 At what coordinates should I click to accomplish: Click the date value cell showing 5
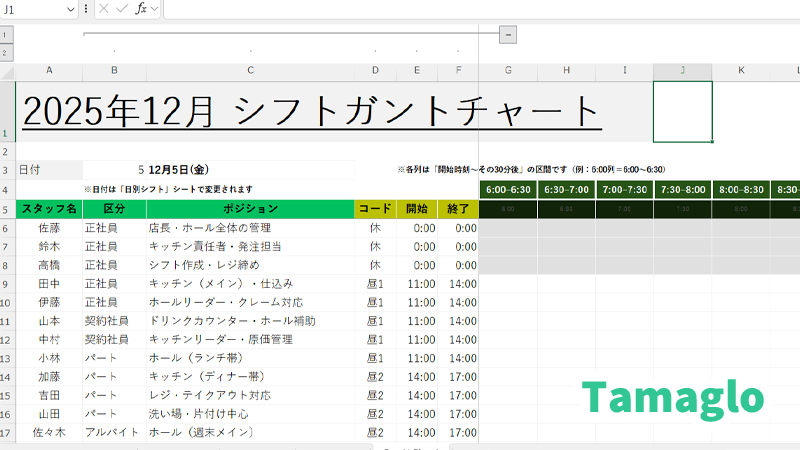coord(114,170)
